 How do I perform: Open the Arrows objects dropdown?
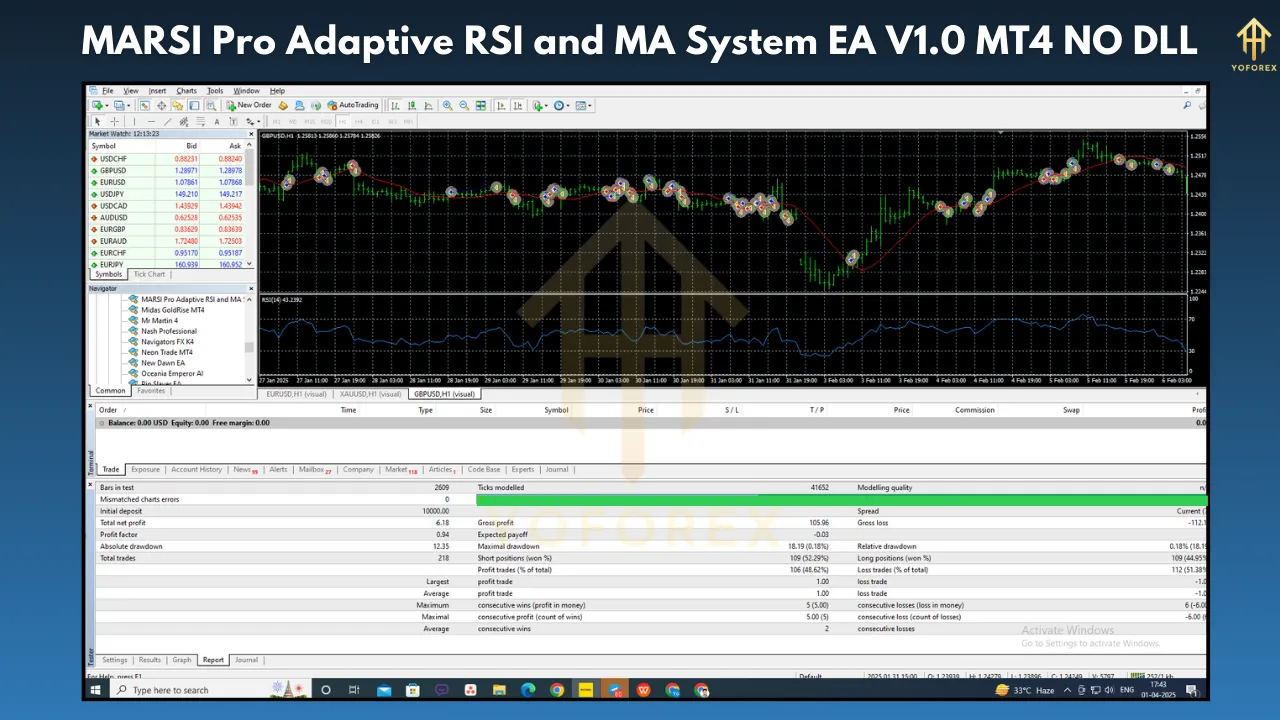click(253, 122)
